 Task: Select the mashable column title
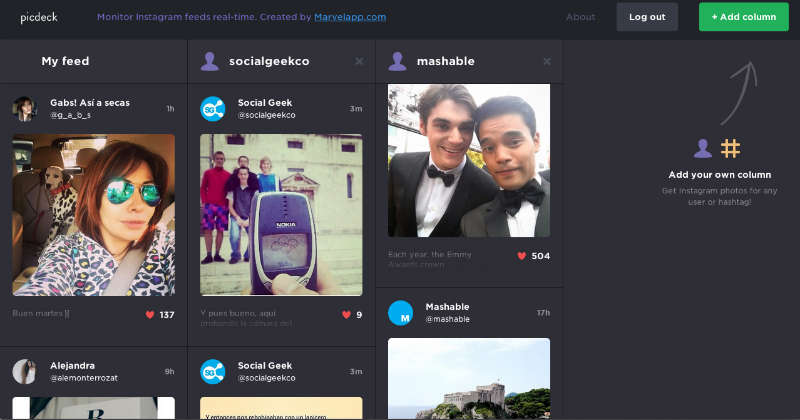click(x=445, y=61)
